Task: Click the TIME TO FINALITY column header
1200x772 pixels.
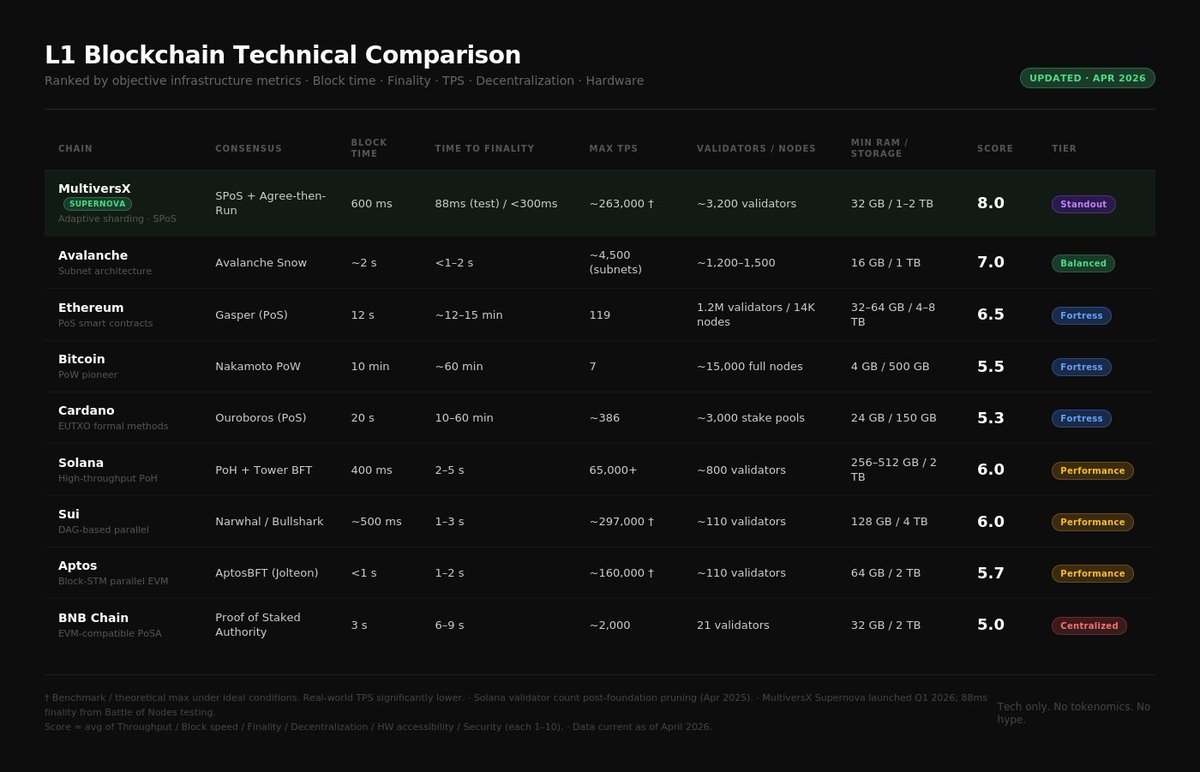Action: point(484,149)
